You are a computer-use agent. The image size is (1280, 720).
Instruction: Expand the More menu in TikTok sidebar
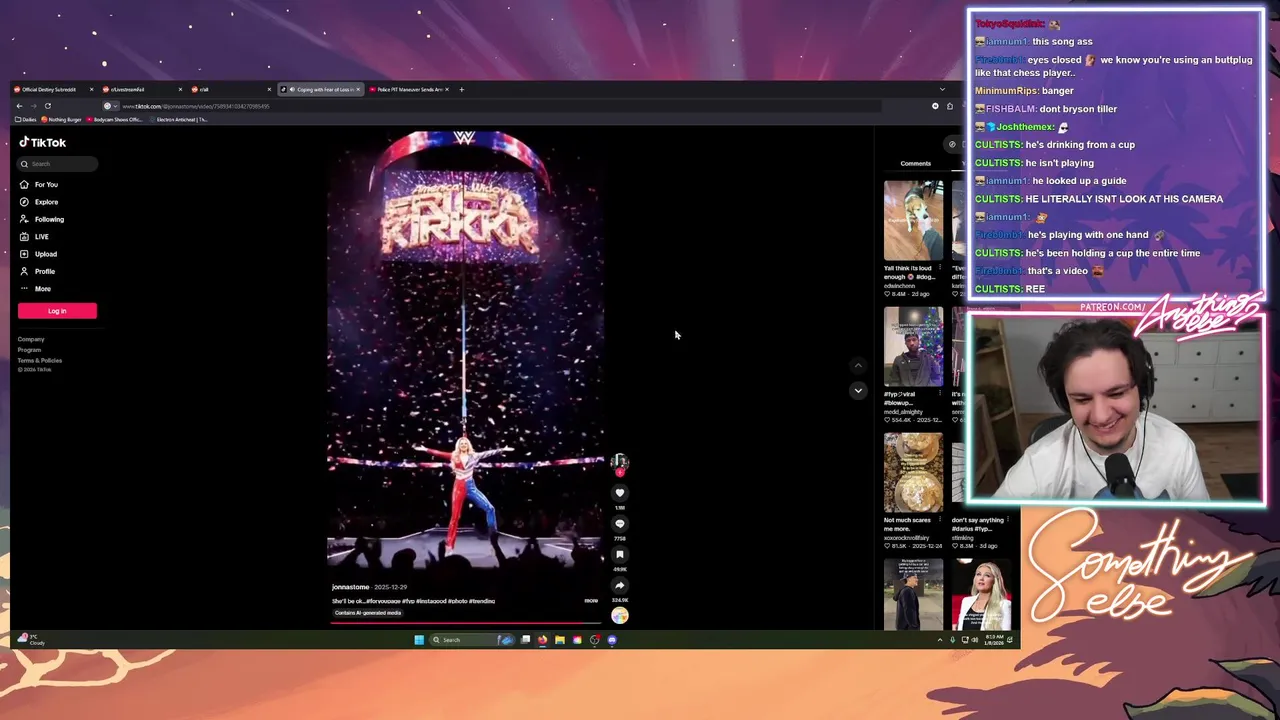(x=36, y=289)
